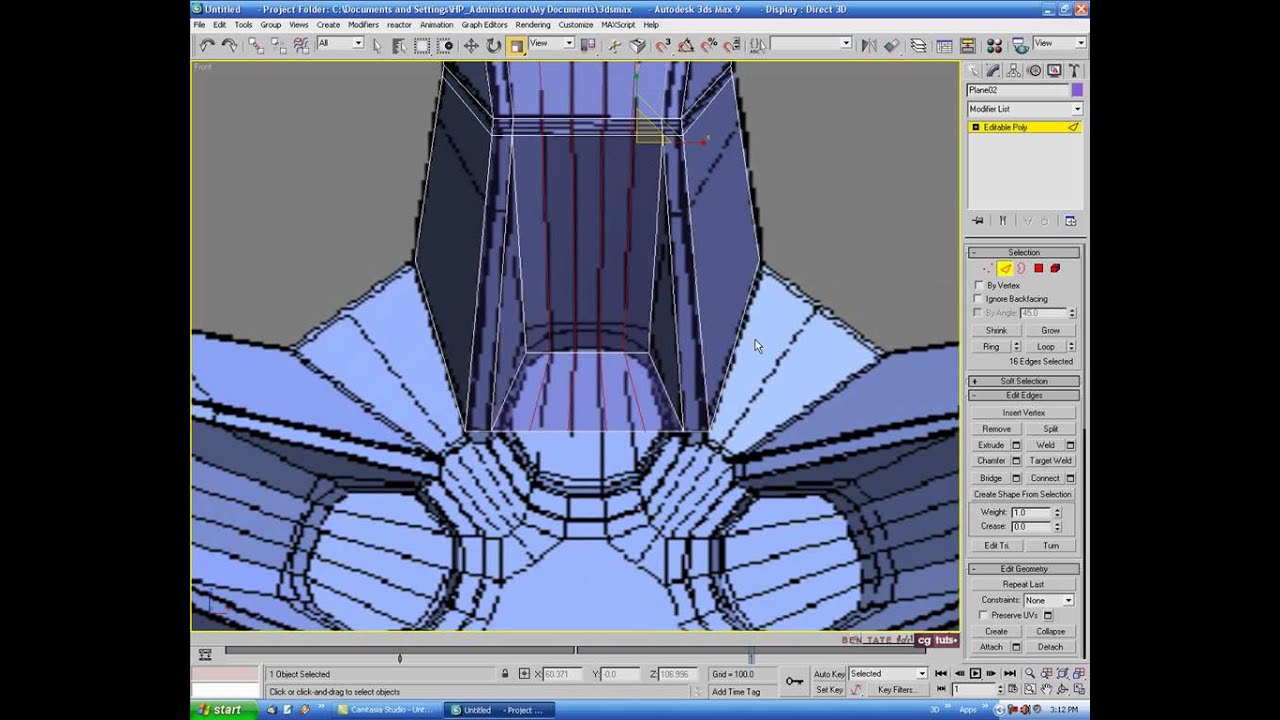The width and height of the screenshot is (1280, 720).
Task: Select Polygon sub-object level icon
Action: click(x=1038, y=268)
